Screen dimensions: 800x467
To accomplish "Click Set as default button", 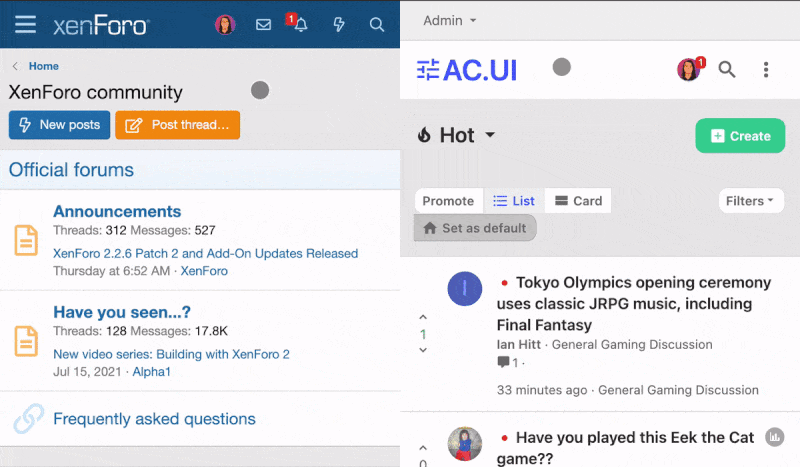I will (x=475, y=228).
